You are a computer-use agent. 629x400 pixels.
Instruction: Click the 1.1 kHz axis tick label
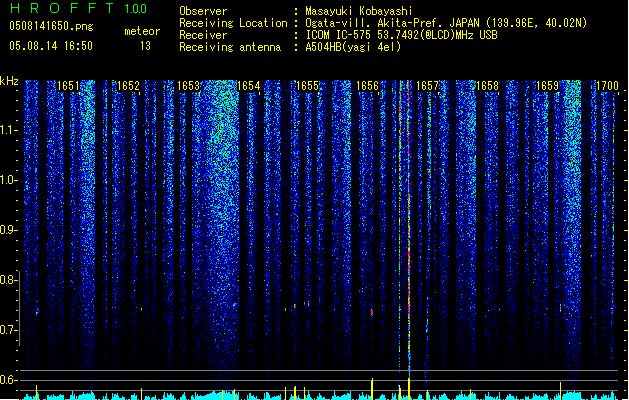[8, 130]
